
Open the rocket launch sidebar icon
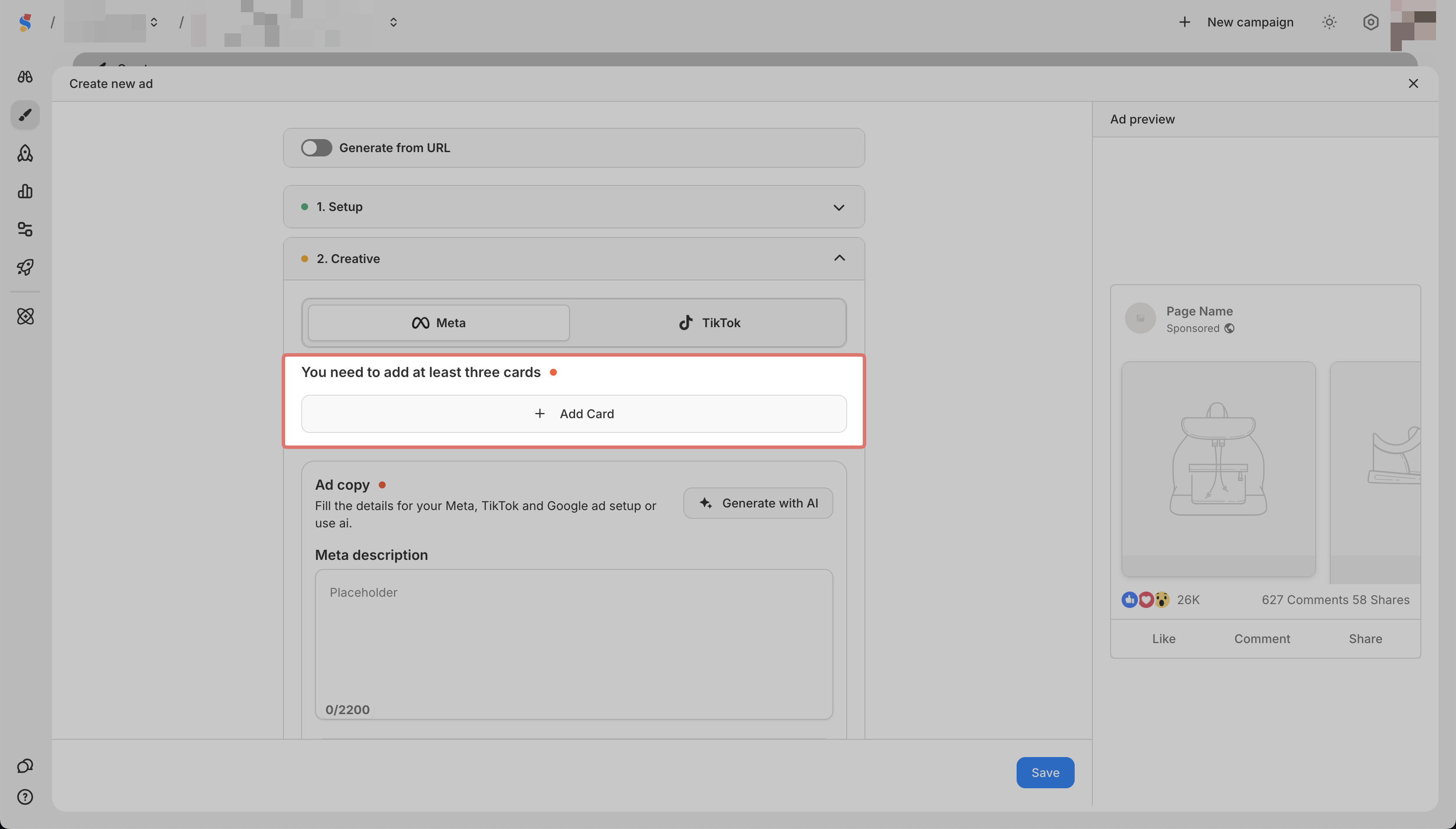25,267
